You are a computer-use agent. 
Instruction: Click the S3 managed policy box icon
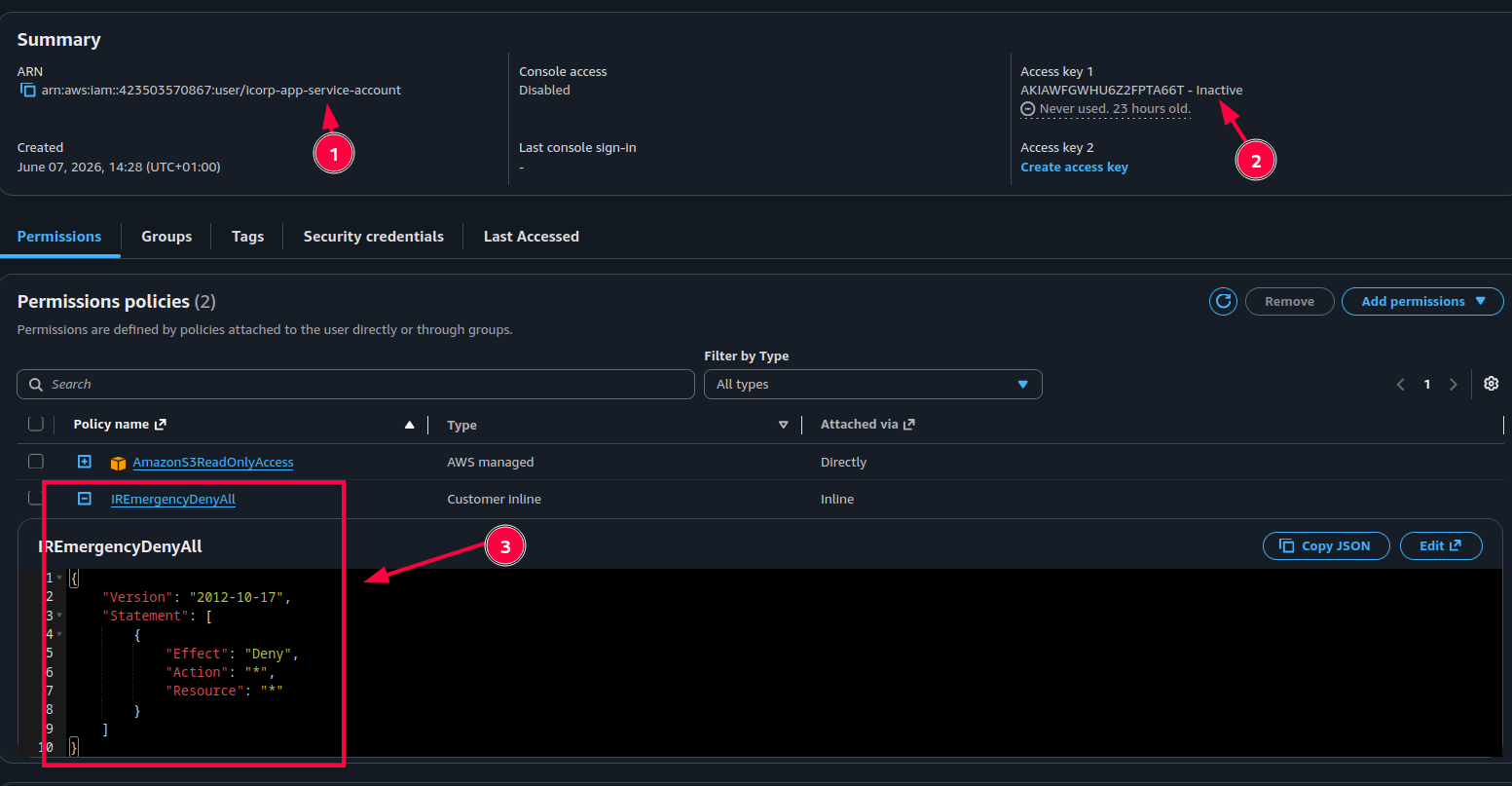click(x=119, y=463)
